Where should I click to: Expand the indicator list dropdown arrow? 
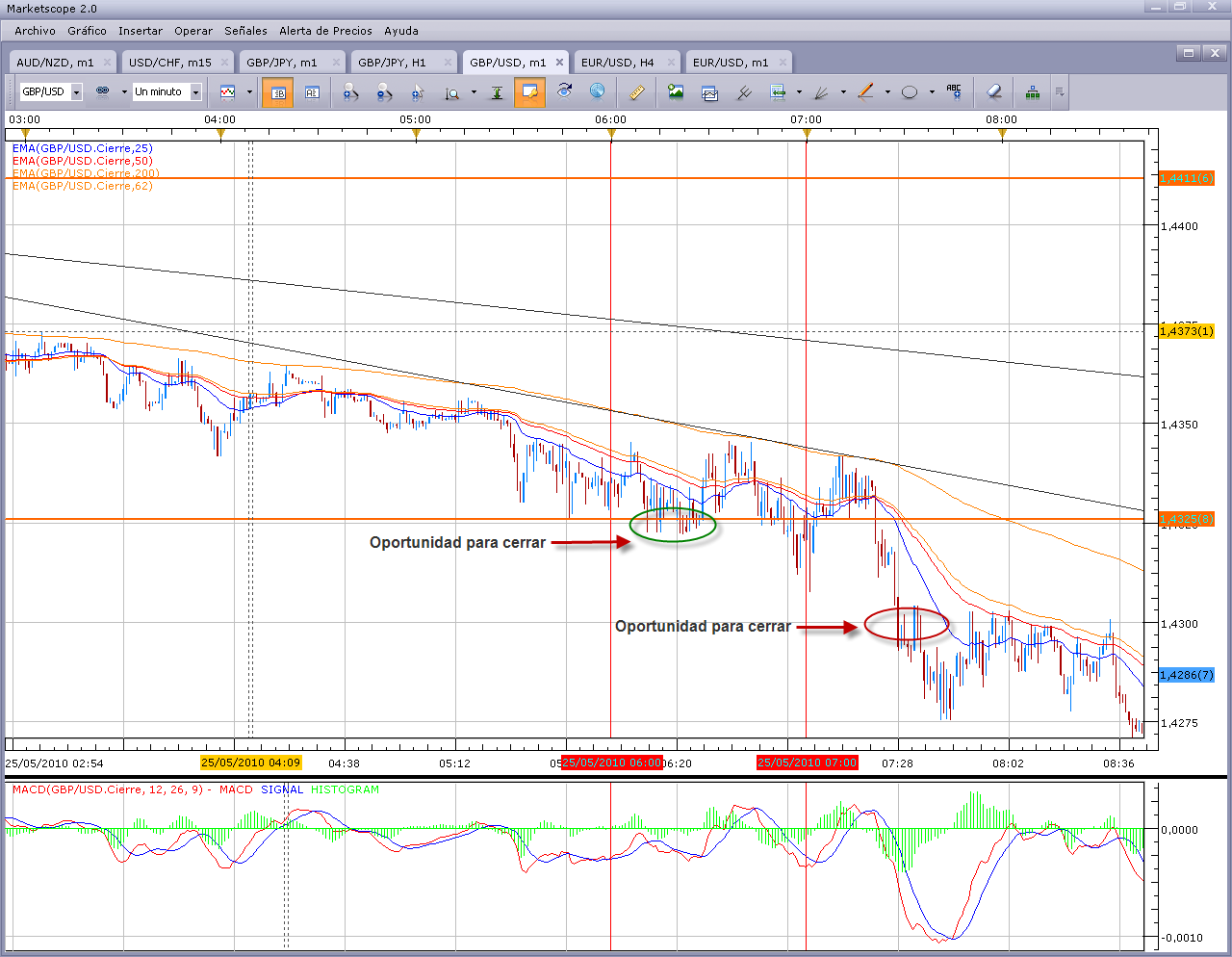[799, 92]
